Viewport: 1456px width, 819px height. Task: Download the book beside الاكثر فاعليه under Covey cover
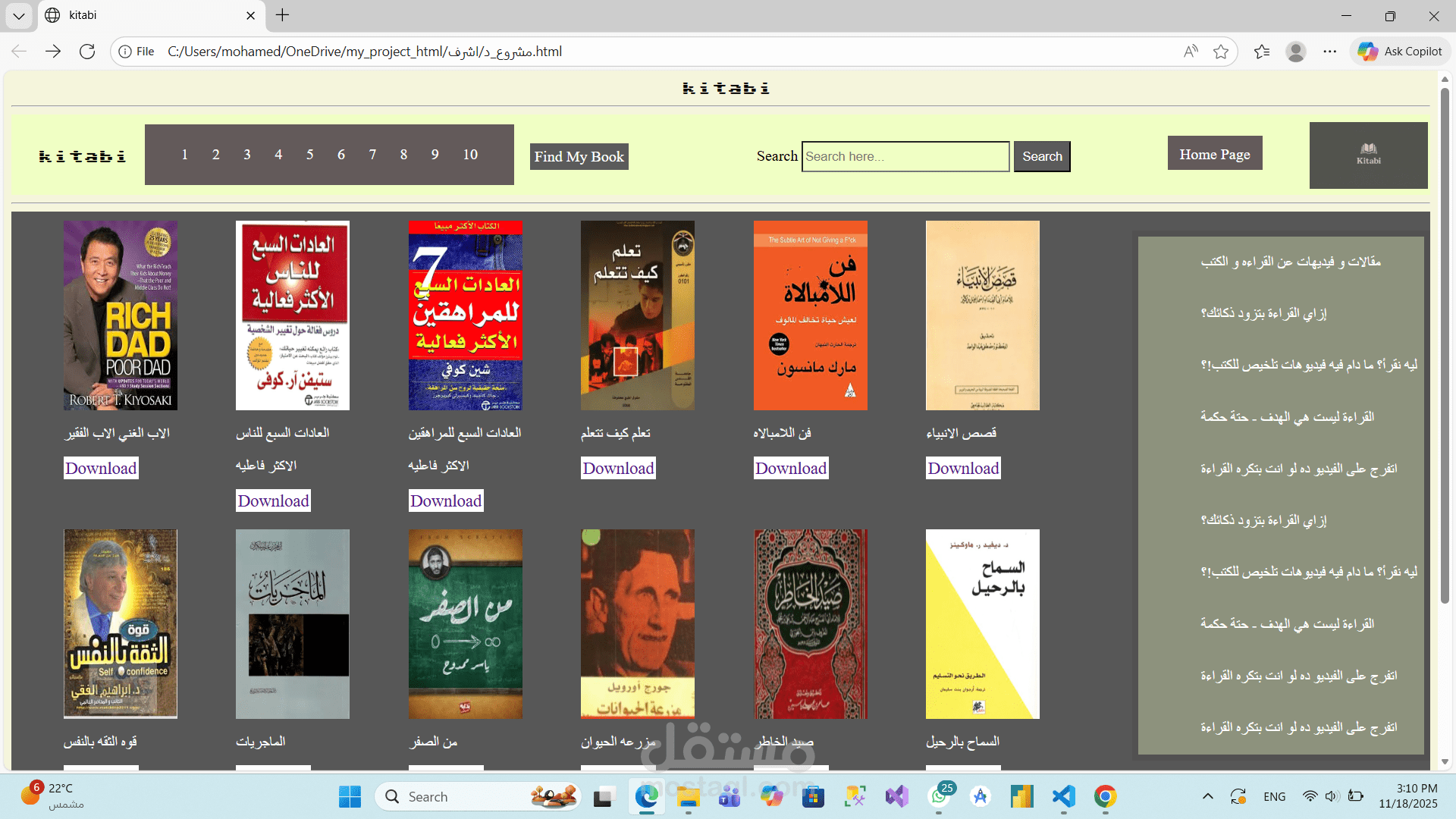[x=273, y=500]
